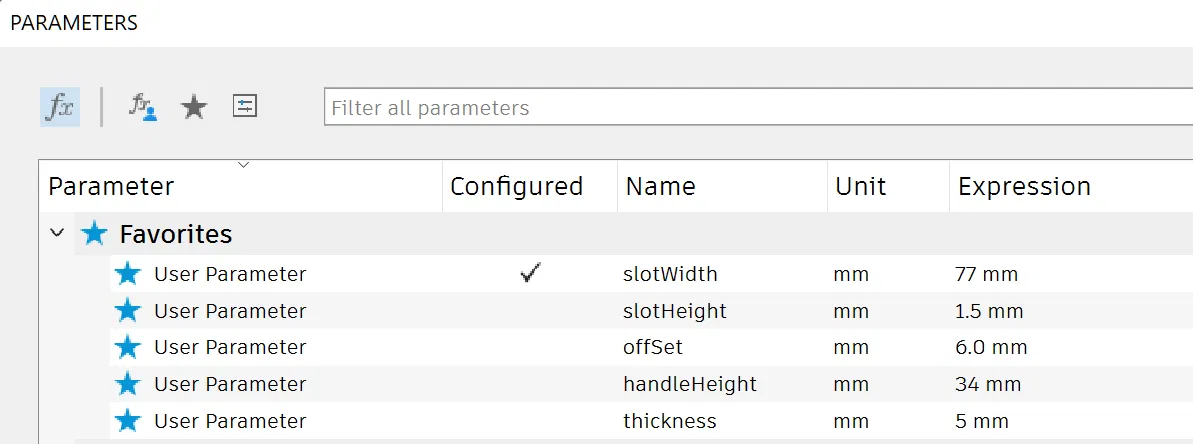Click the Expression column header
This screenshot has height=444, width=1193.
[1024, 187]
